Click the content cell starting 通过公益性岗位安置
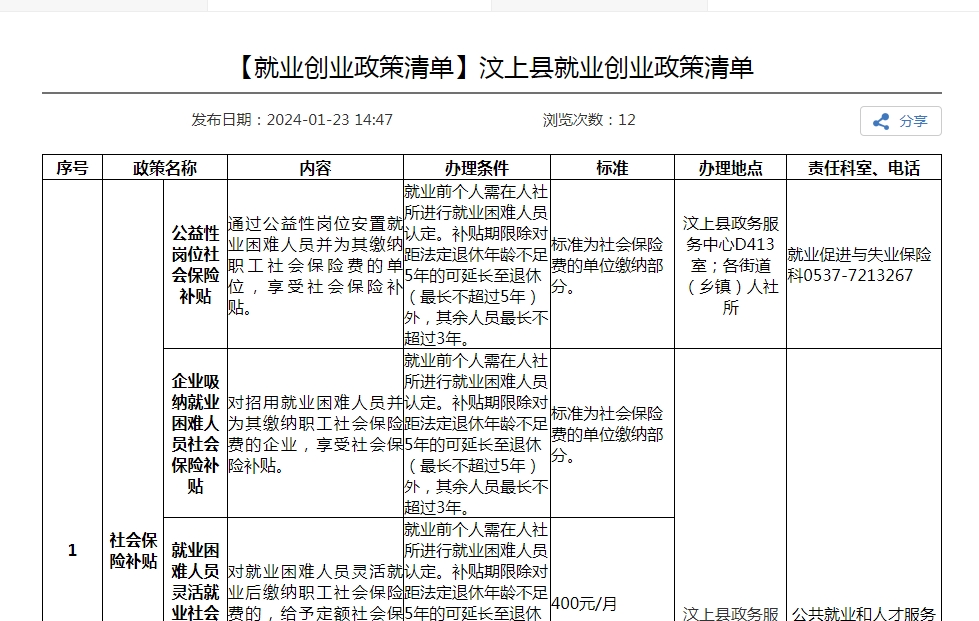979x621 pixels. (315, 265)
